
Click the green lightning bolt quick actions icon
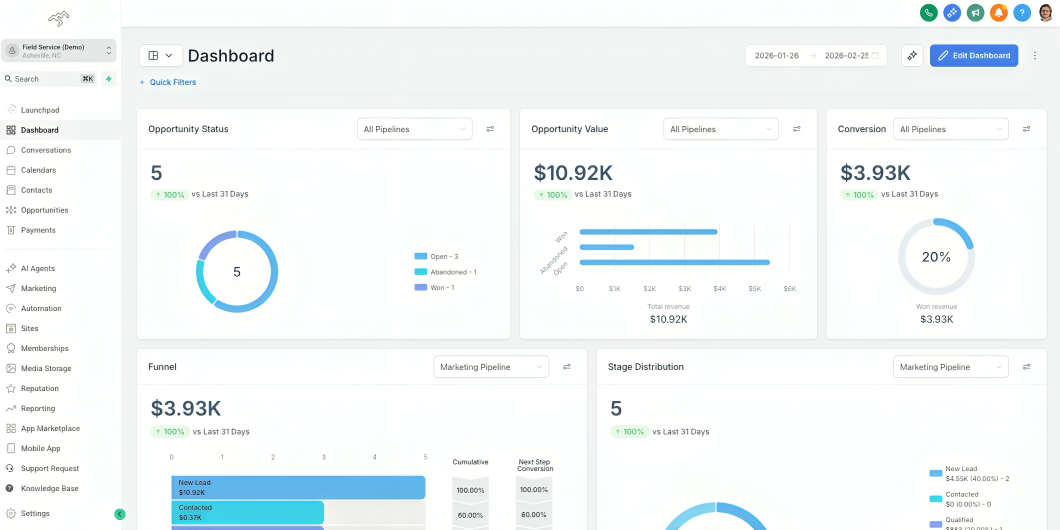click(x=108, y=79)
